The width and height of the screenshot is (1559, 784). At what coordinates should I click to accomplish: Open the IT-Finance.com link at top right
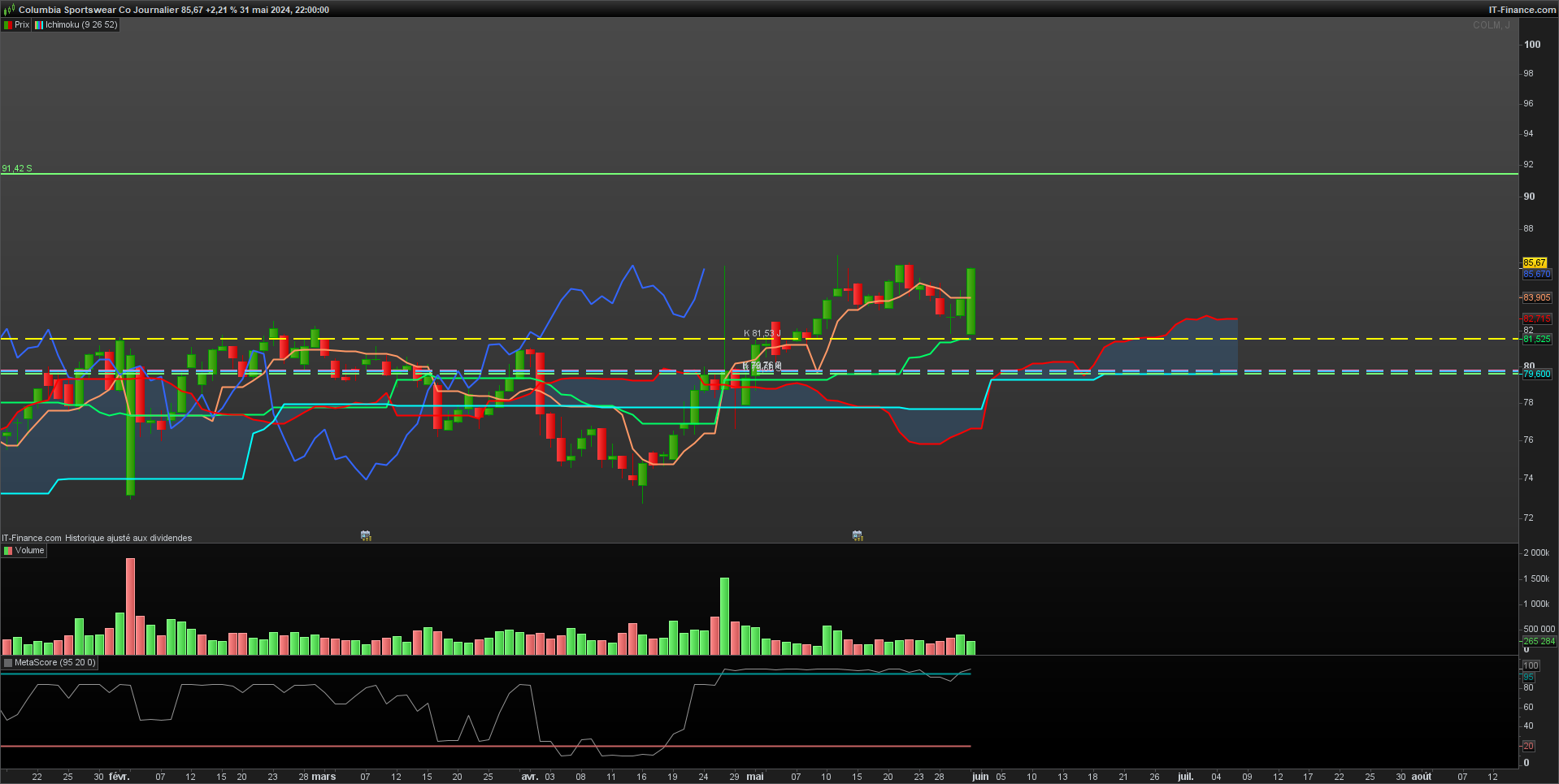click(x=1522, y=10)
